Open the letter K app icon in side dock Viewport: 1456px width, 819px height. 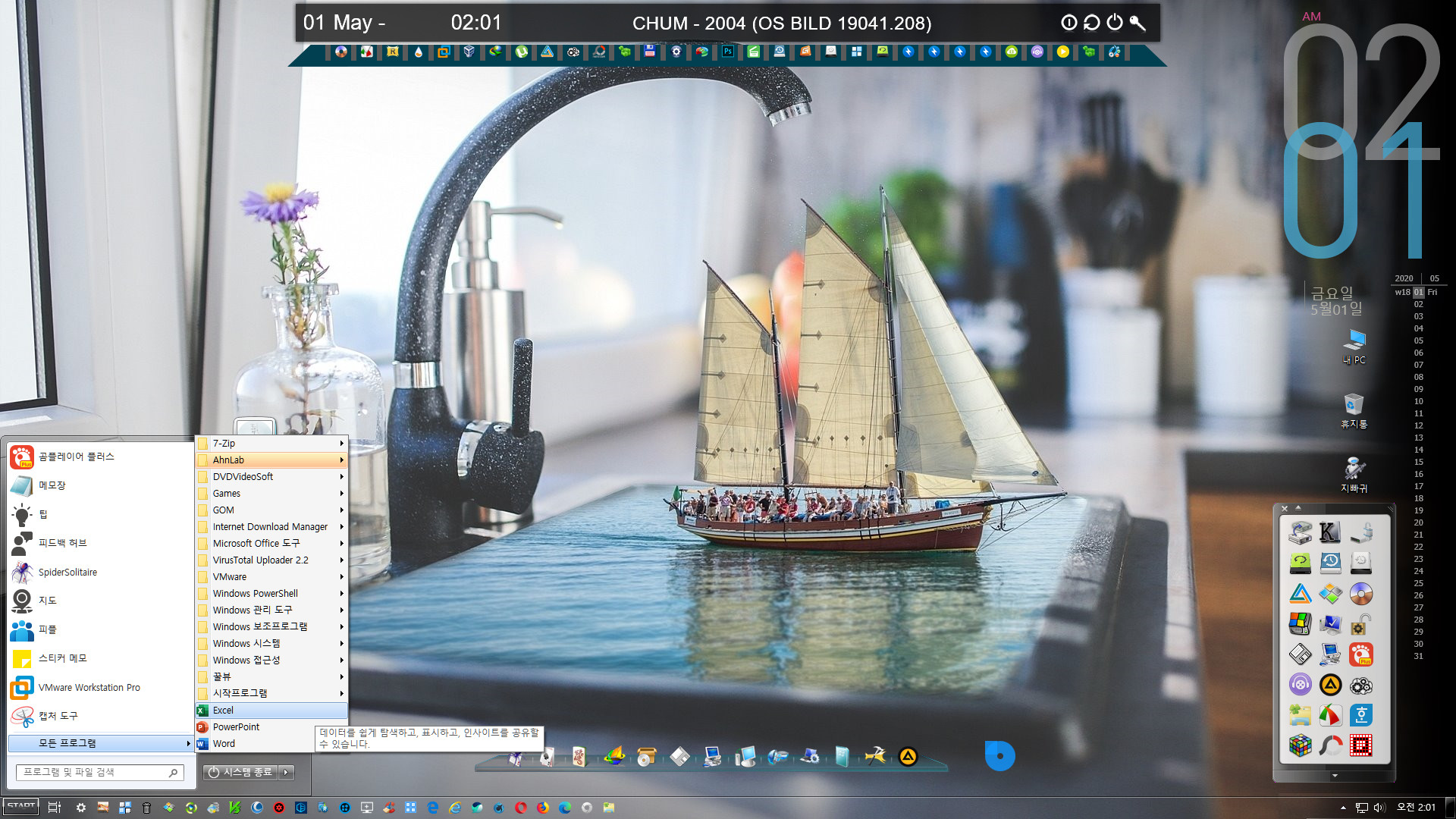(1330, 532)
